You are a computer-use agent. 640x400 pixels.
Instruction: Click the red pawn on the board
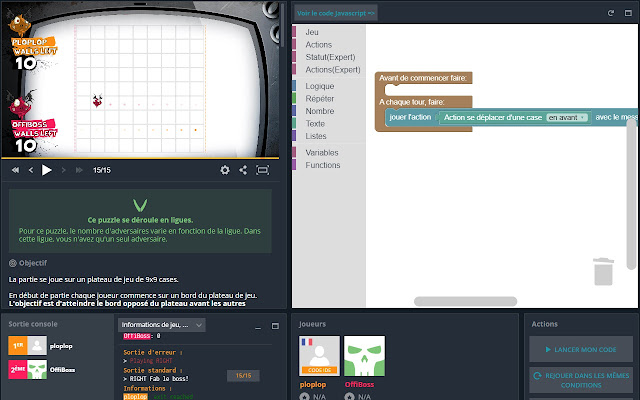click(x=97, y=100)
